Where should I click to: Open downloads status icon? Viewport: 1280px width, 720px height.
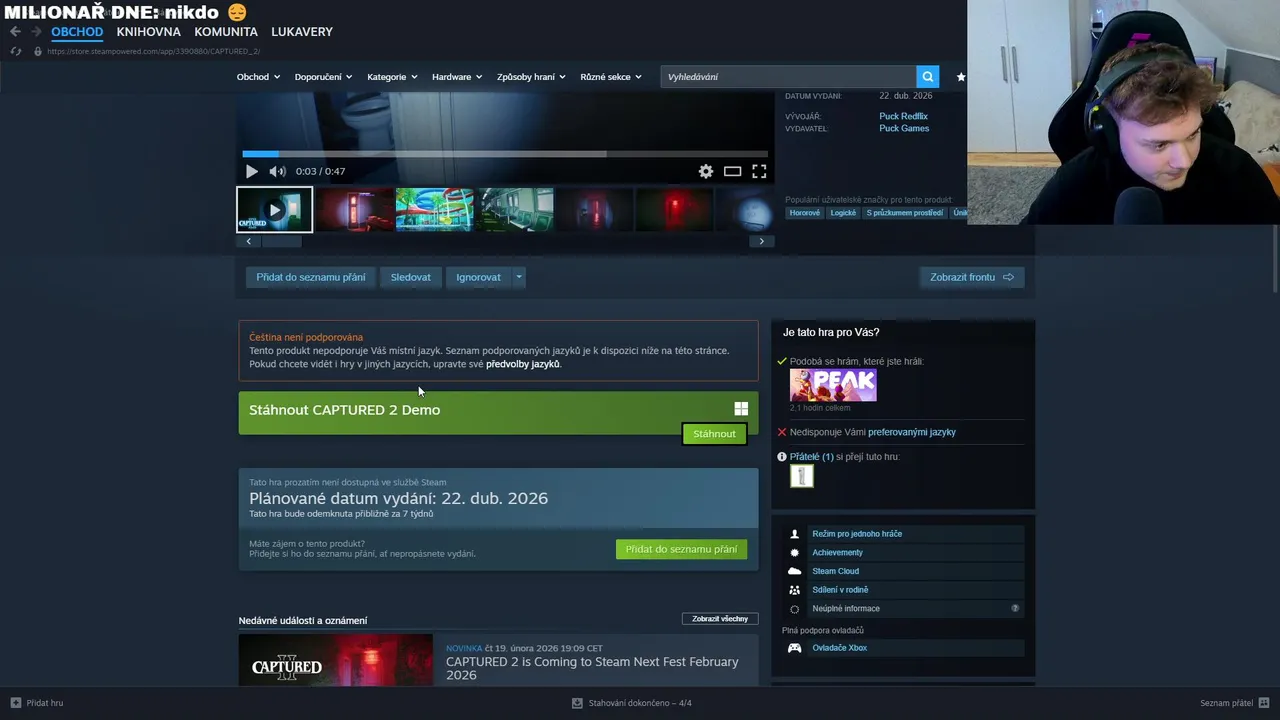coord(577,703)
